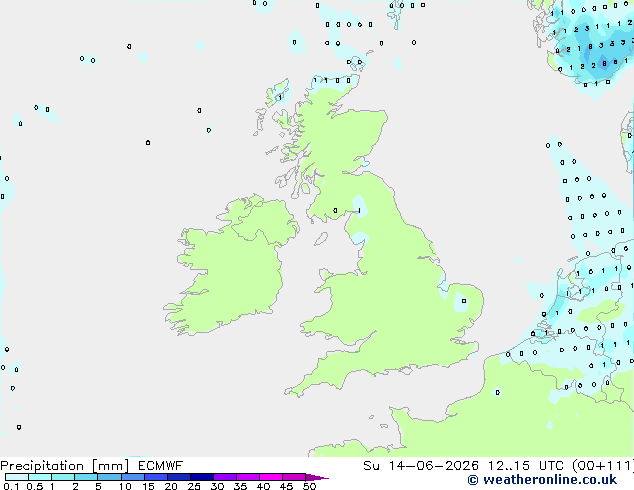Click the 45–50 mm legend swatch
Image resolution: width=634 pixels, height=490 pixels.
(x=294, y=477)
